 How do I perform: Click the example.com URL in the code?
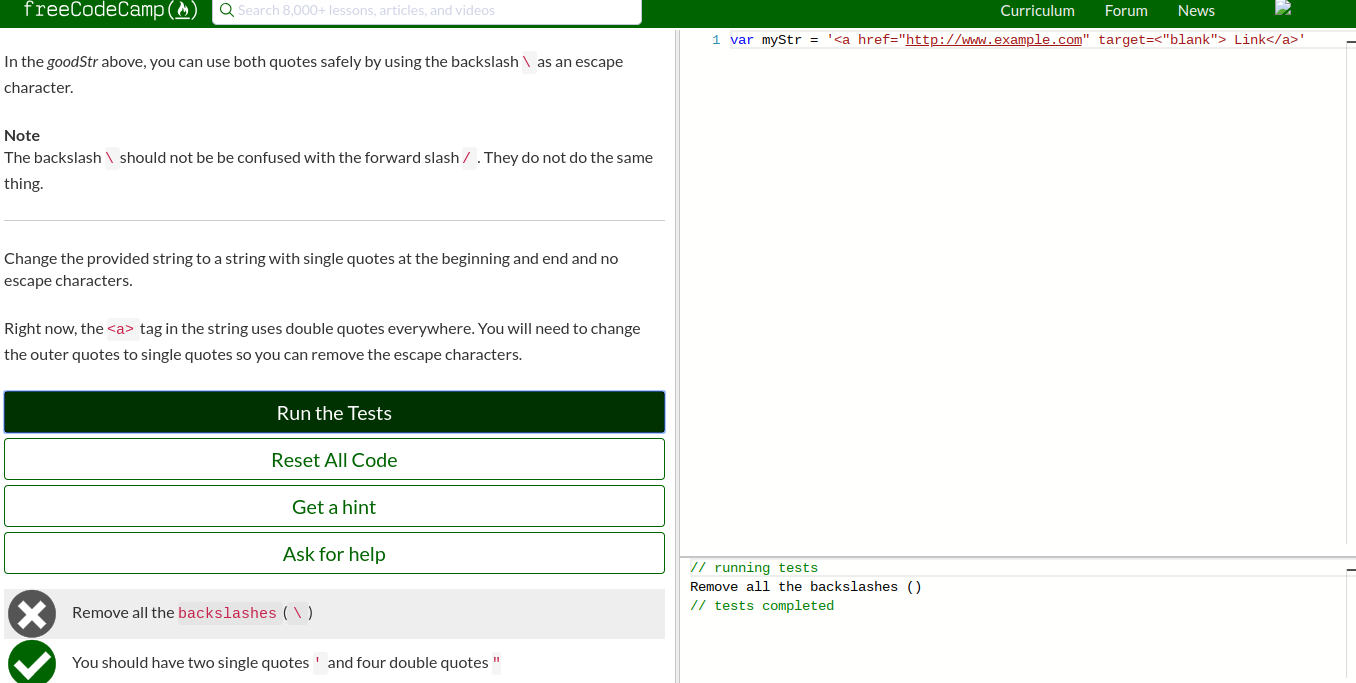(994, 40)
